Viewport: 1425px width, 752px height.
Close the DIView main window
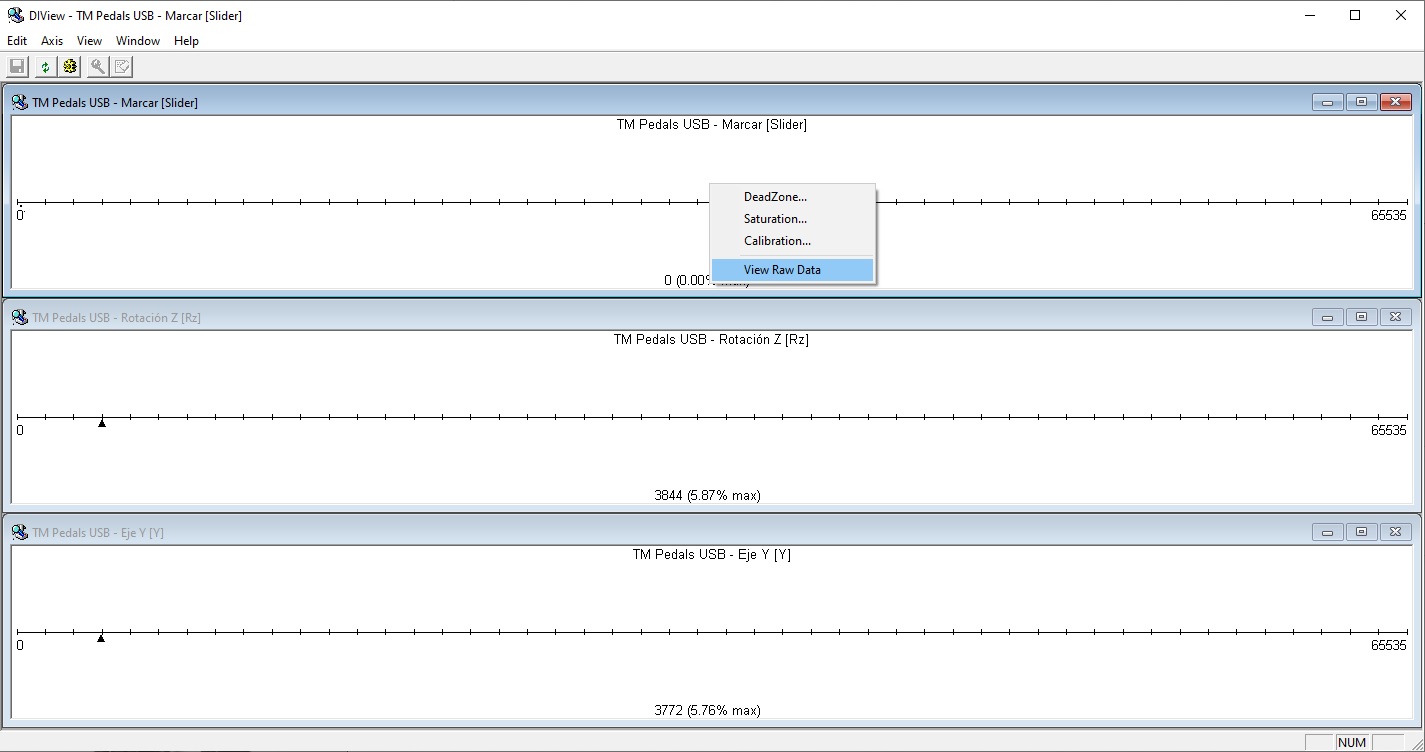(x=1401, y=15)
